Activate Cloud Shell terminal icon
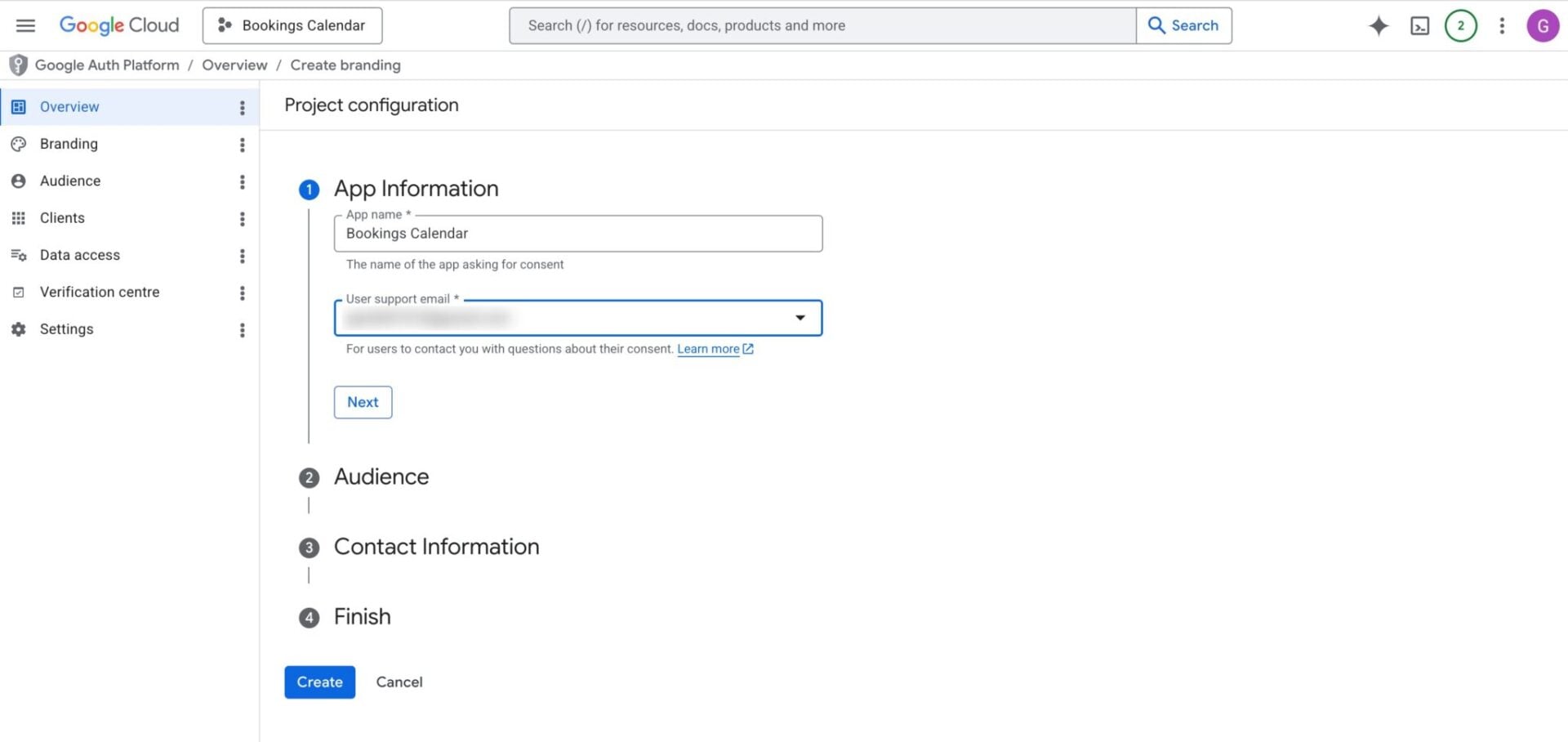1568x742 pixels. [1420, 26]
